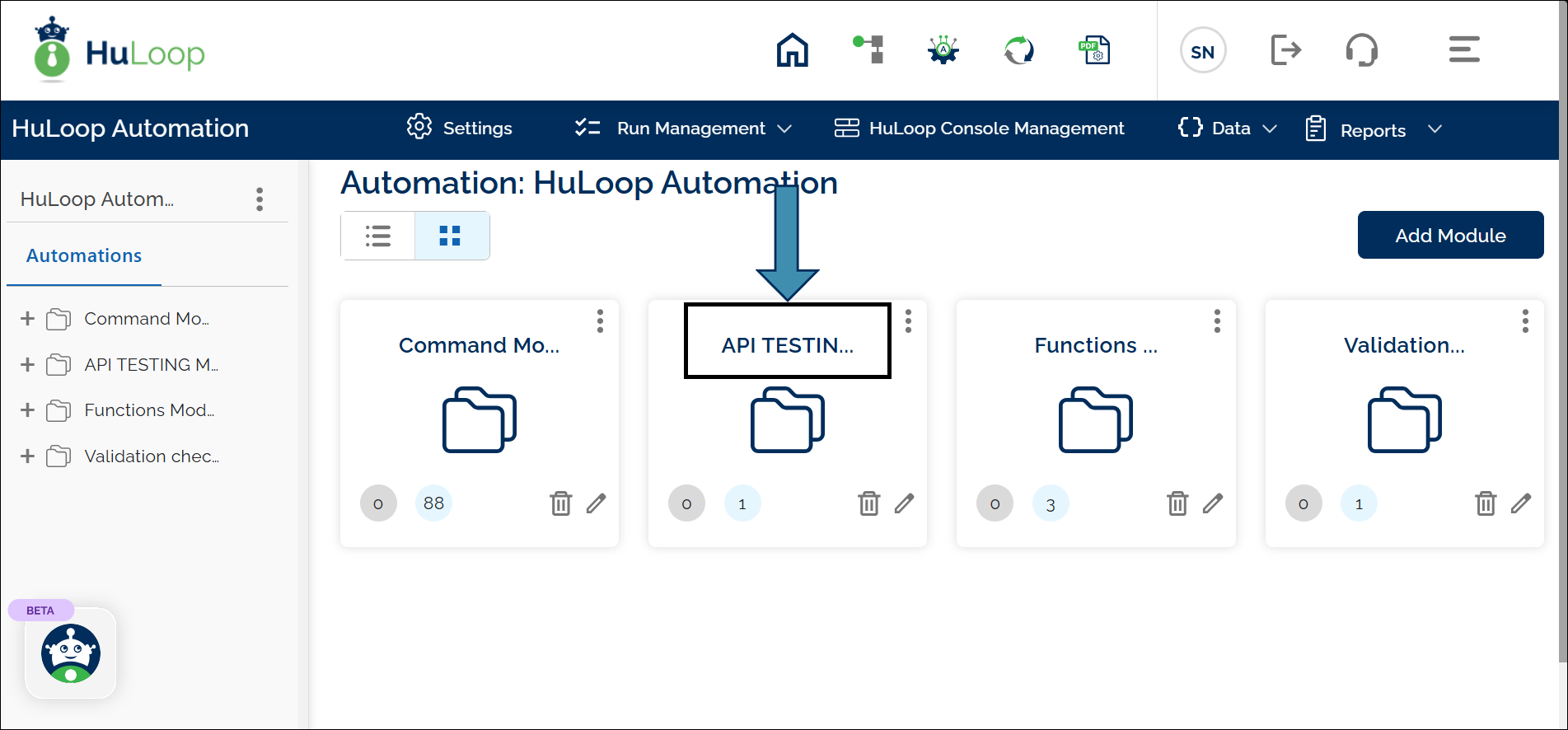1568x730 pixels.
Task: Expand the Run Management dropdown
Action: tap(684, 129)
